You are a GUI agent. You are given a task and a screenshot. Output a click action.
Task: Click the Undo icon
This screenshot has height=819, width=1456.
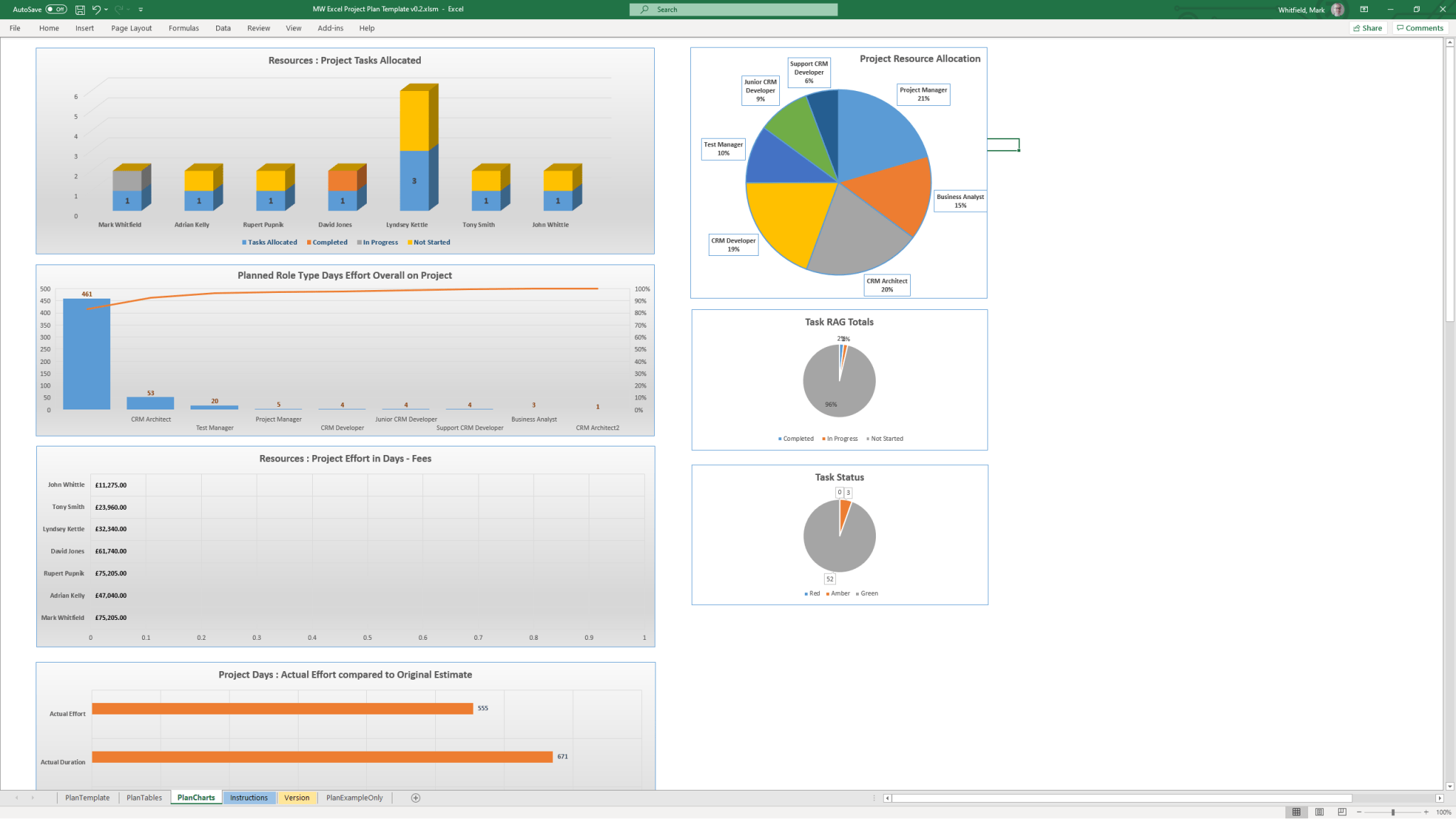[x=97, y=9]
